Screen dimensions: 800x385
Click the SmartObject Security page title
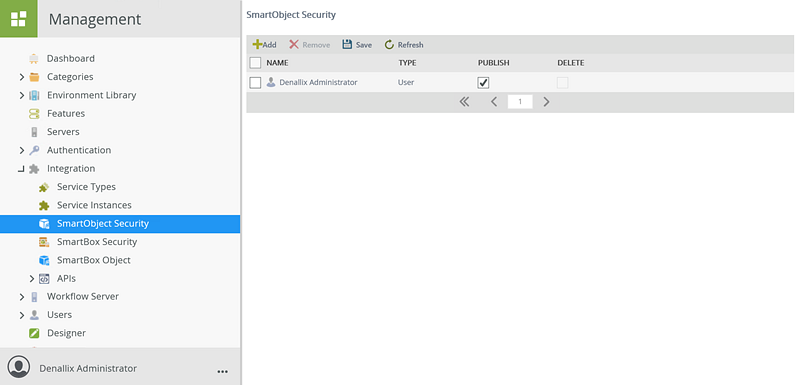(x=291, y=15)
